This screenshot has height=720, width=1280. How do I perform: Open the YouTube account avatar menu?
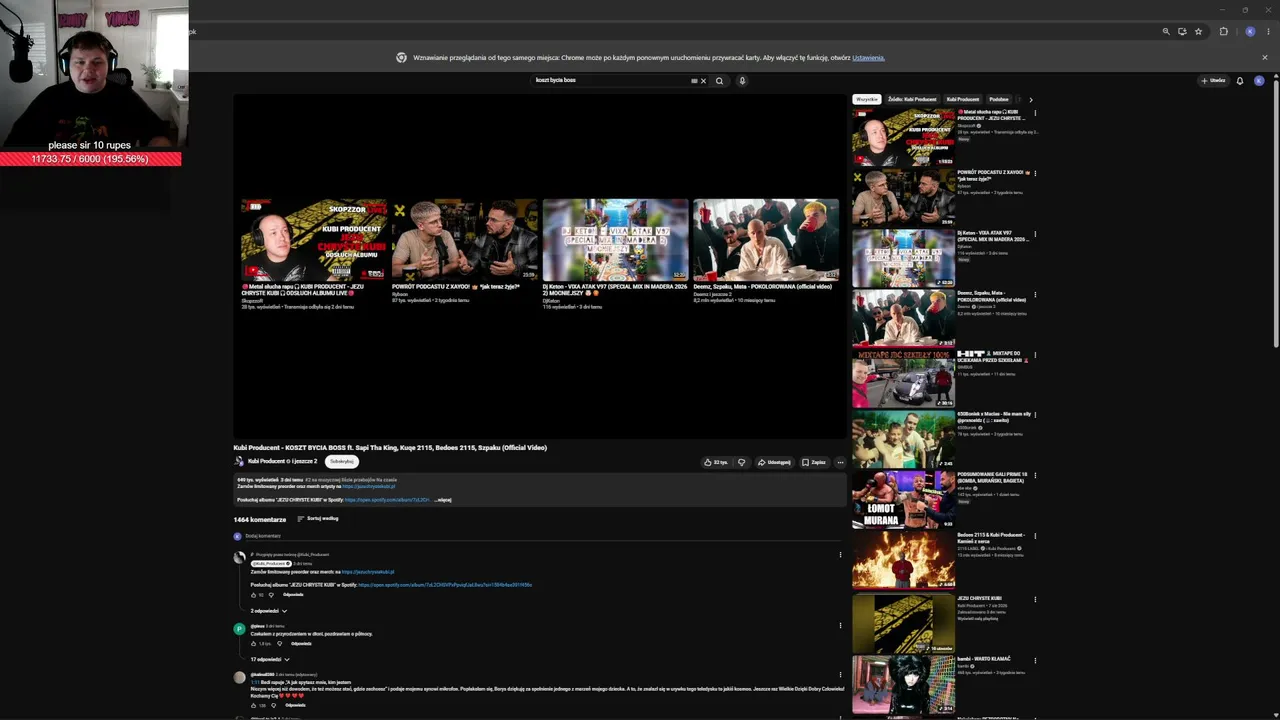pos(1259,81)
